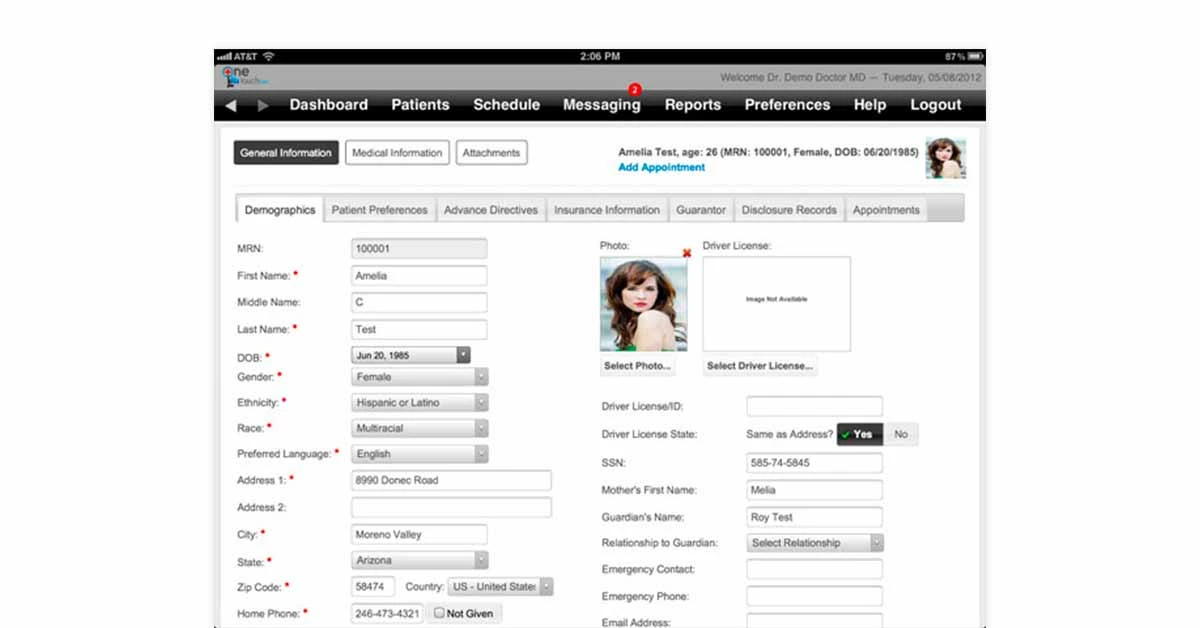Select Yes for Same as Address
The width and height of the screenshot is (1200, 628).
858,434
